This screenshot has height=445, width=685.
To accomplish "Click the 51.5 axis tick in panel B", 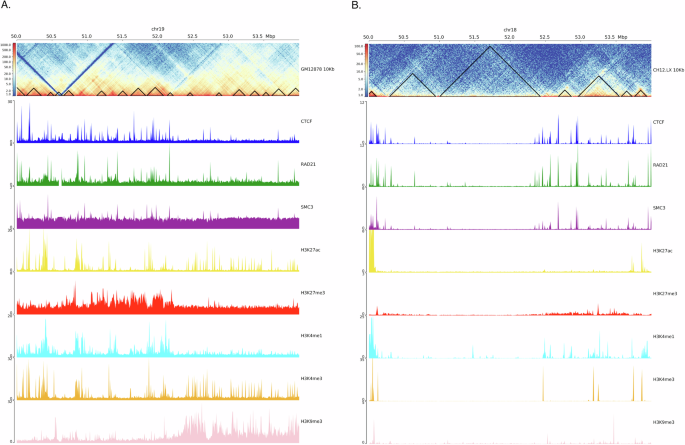I will 474,37.
